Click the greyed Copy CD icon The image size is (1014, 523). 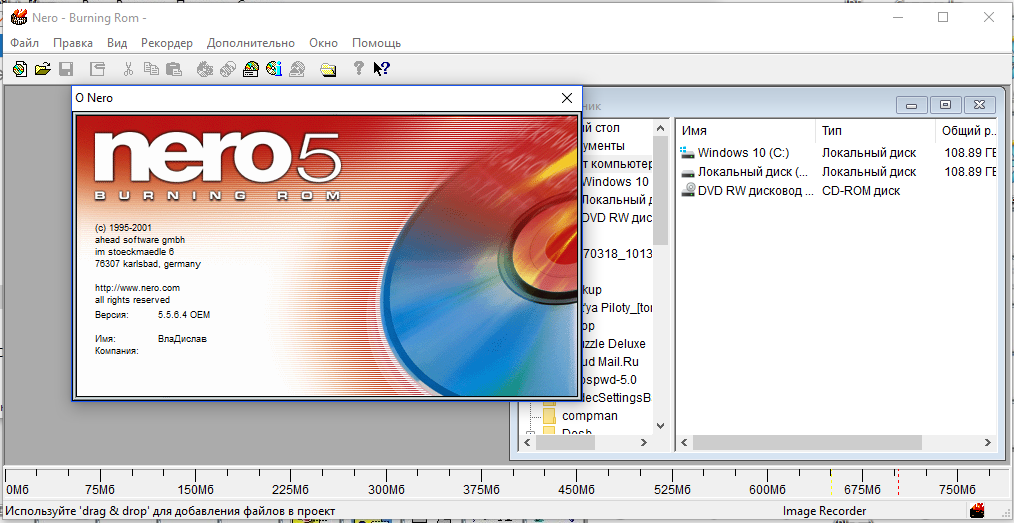tap(228, 69)
